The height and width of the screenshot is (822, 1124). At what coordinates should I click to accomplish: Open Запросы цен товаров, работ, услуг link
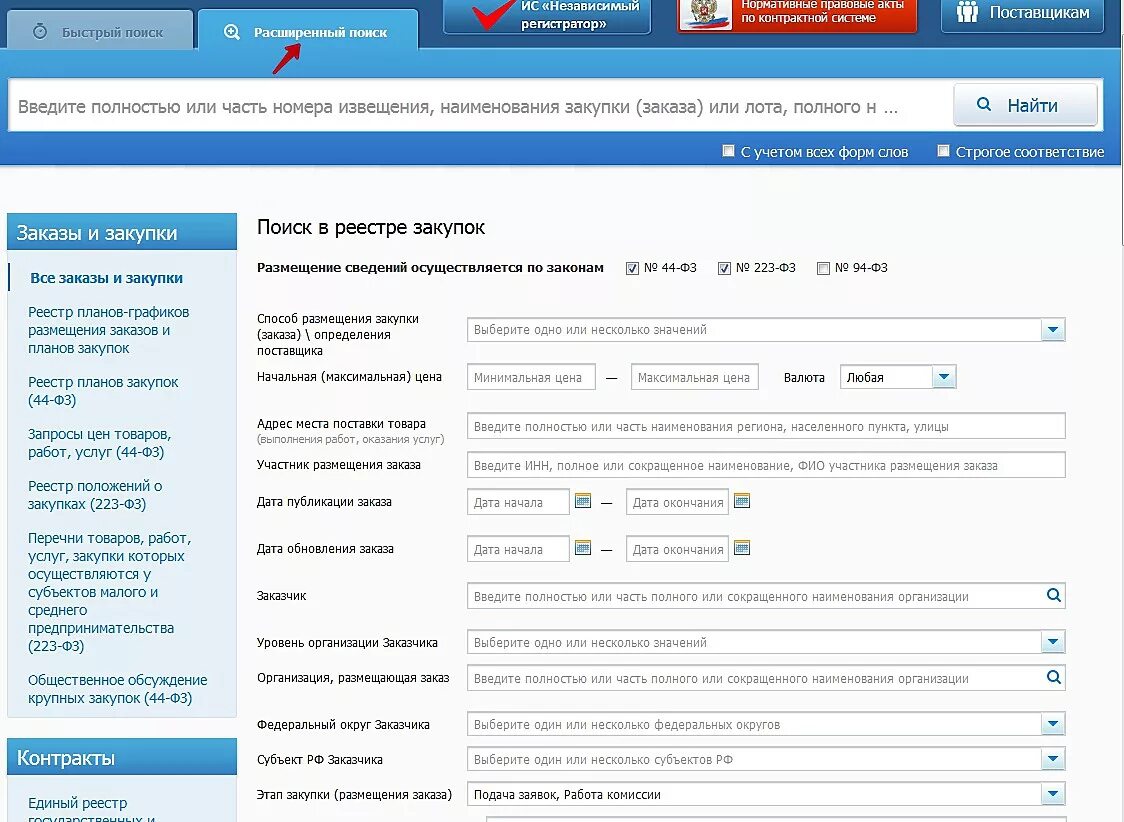(x=99, y=443)
